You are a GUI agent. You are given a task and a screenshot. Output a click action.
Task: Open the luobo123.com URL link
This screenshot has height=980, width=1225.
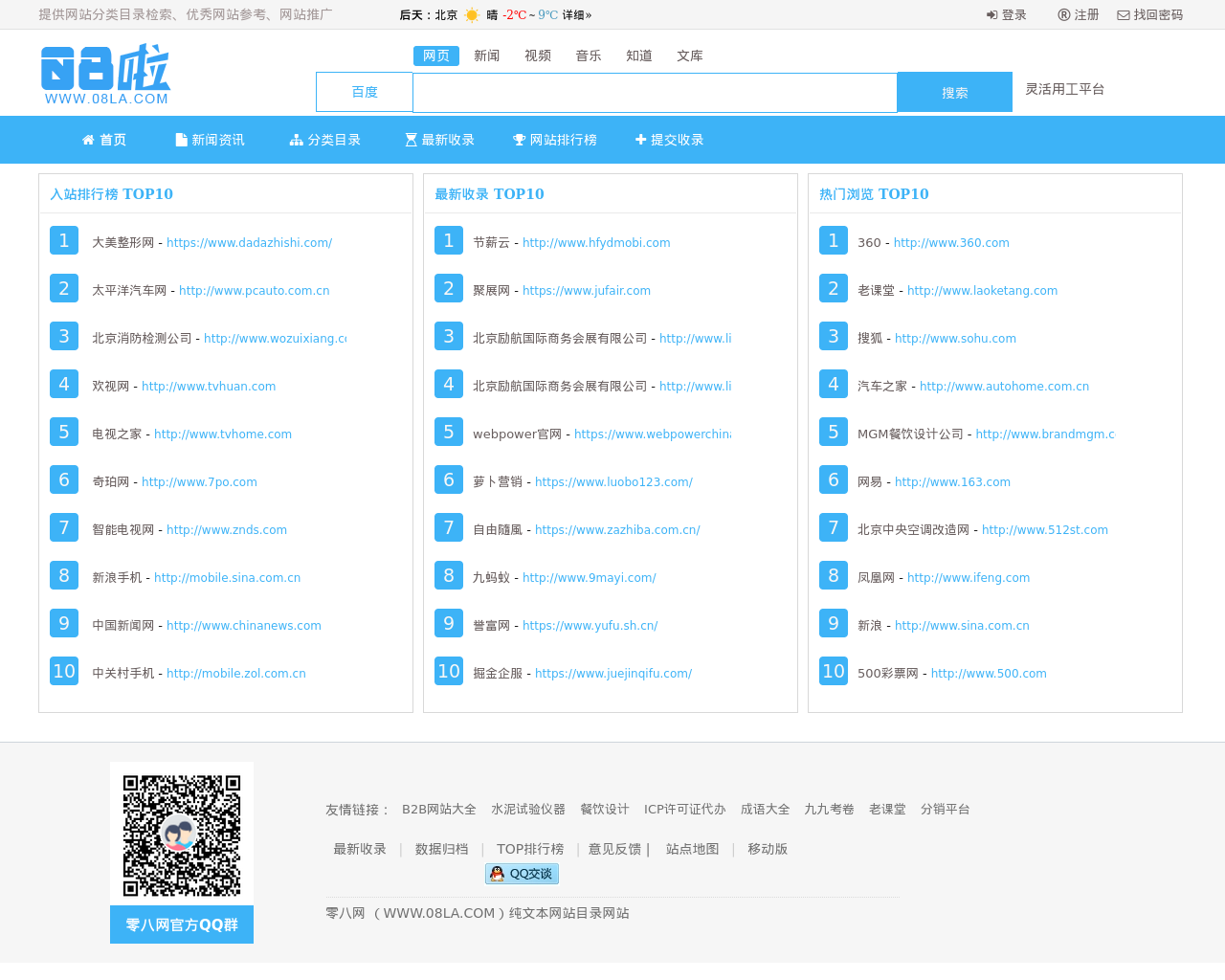click(613, 482)
